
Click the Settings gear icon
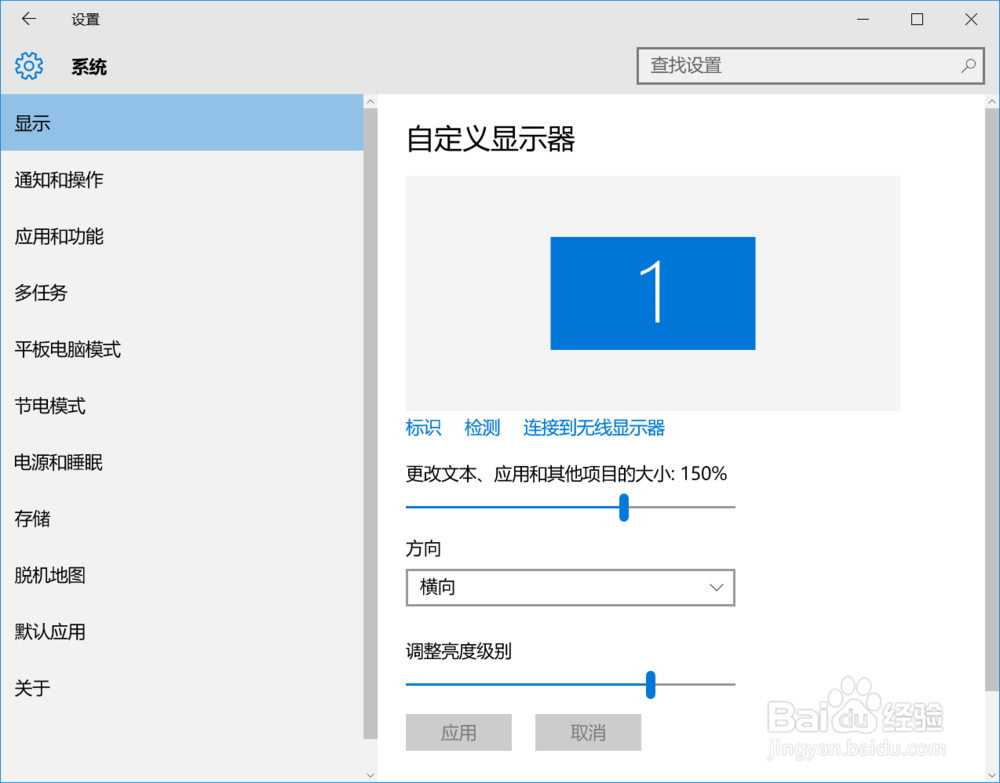29,65
